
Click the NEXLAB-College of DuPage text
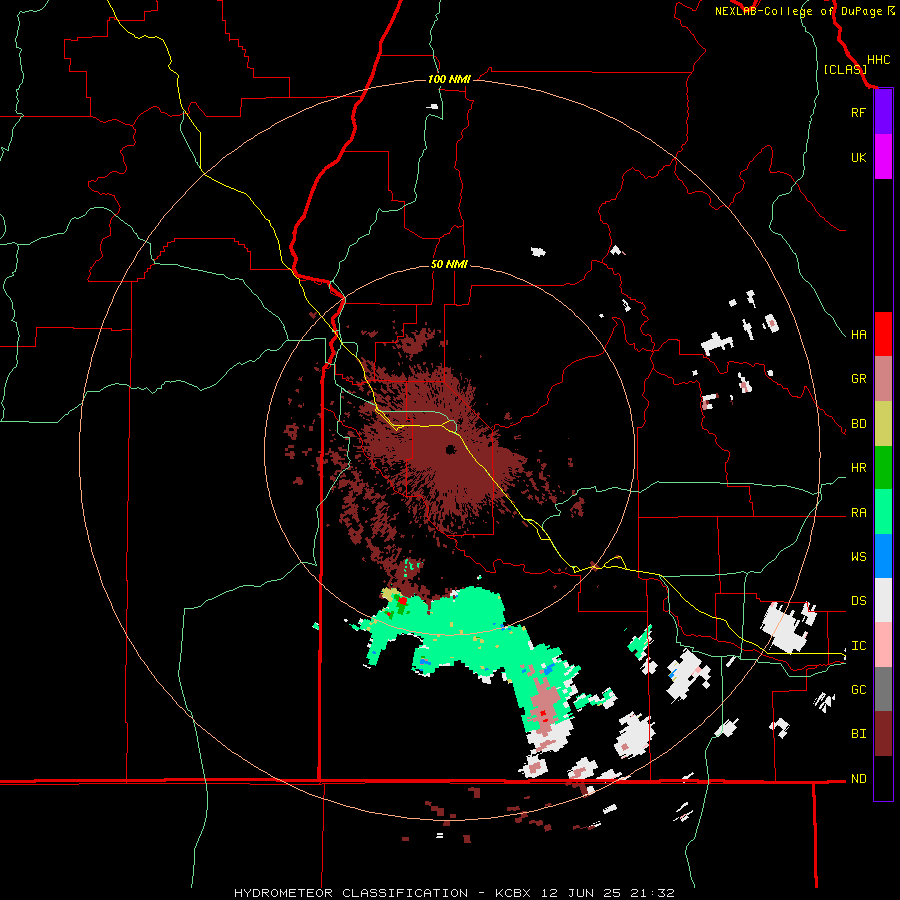[x=798, y=11]
